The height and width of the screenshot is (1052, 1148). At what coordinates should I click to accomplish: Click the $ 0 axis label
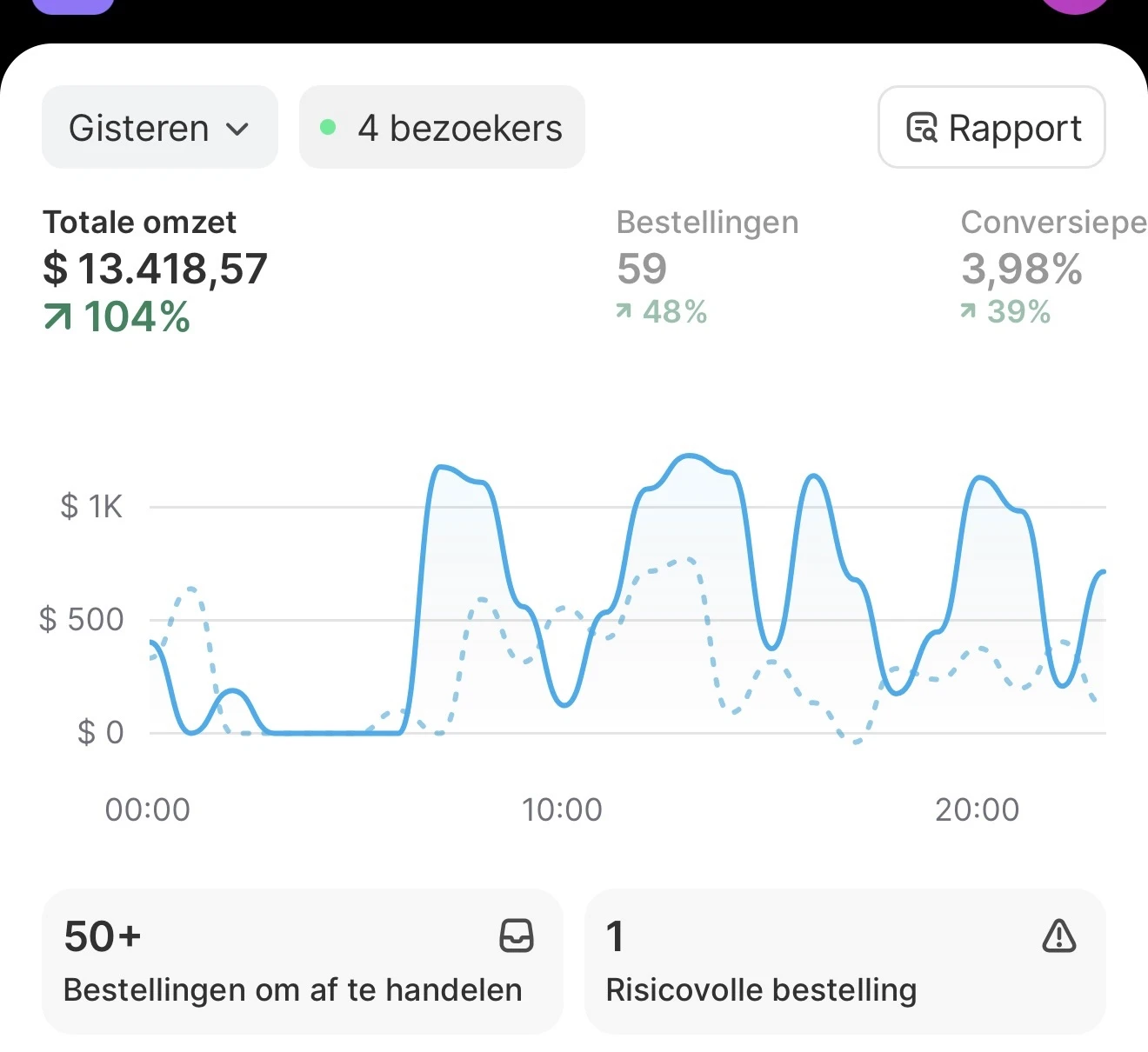101,733
